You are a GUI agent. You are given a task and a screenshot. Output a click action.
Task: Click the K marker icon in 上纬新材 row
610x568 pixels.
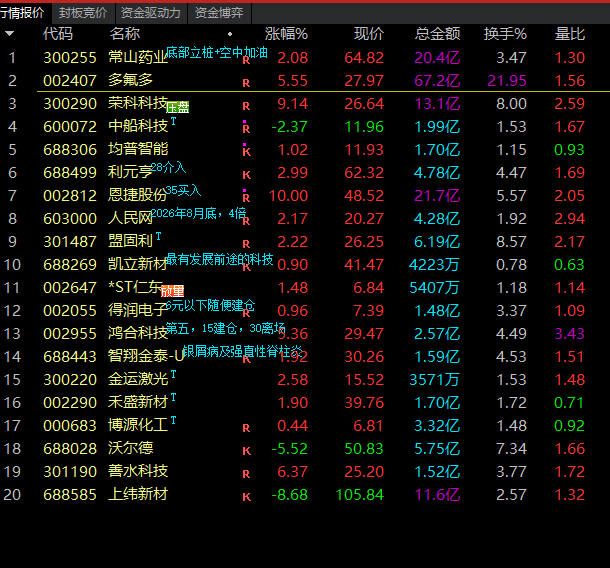pos(247,497)
